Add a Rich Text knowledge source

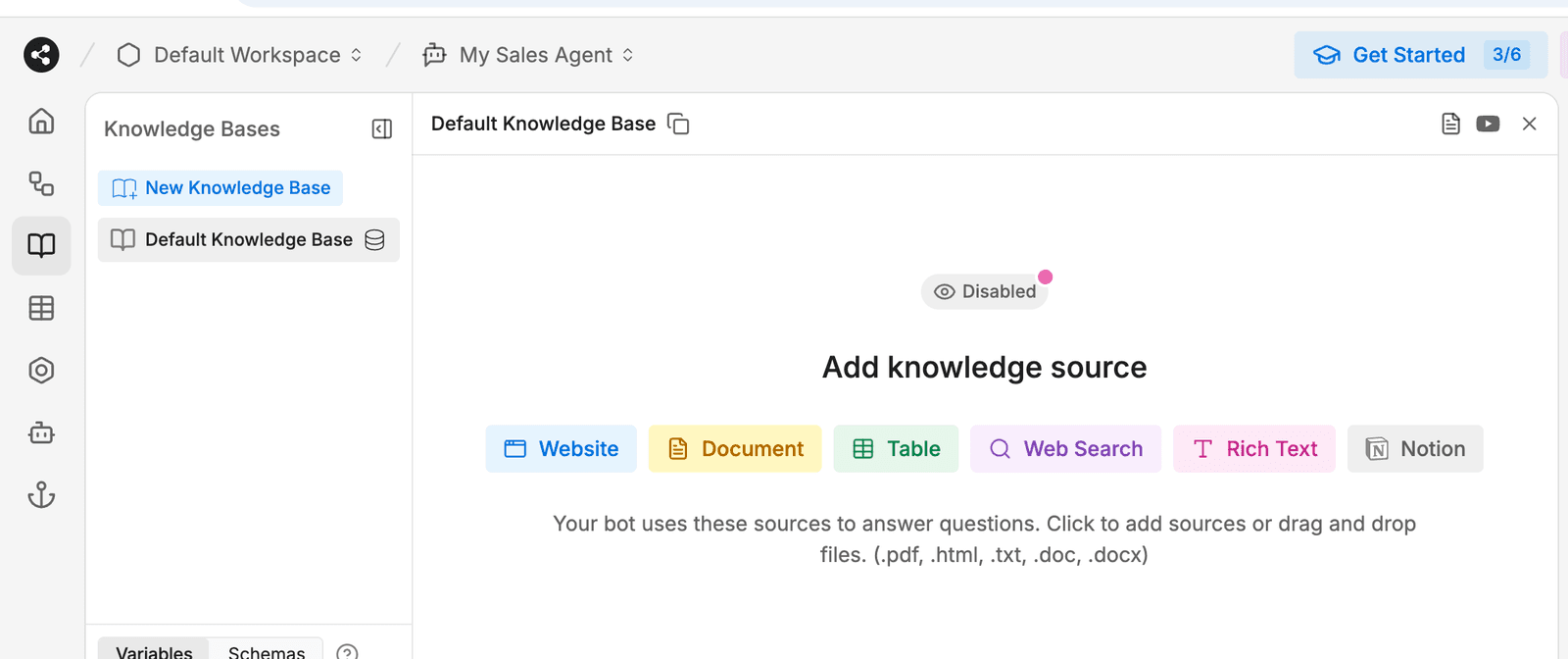click(x=1254, y=449)
